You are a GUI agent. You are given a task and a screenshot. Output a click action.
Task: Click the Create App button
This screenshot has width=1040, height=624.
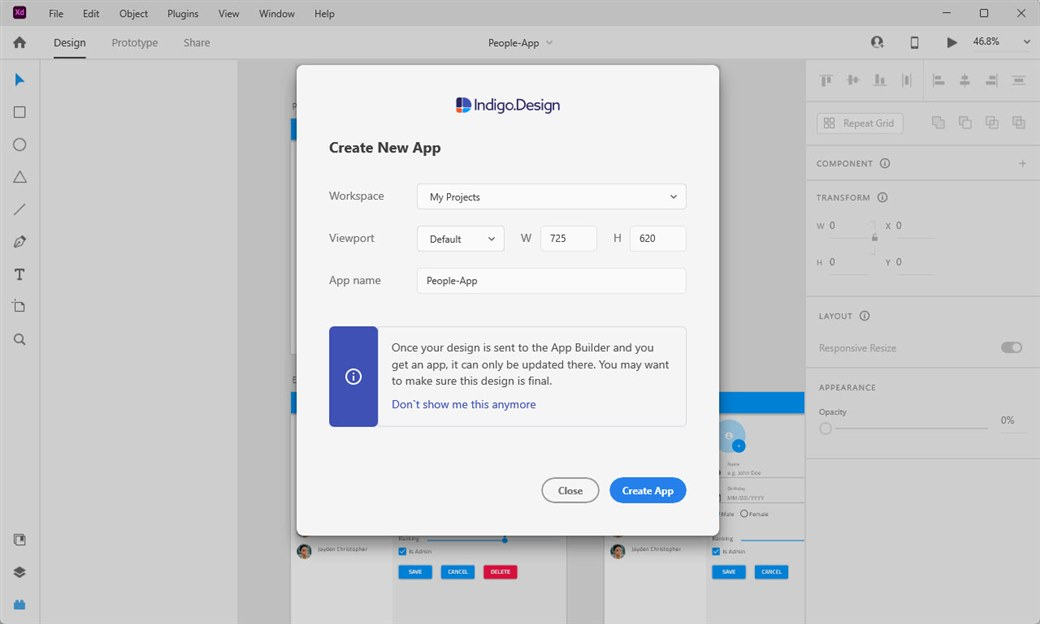[647, 490]
